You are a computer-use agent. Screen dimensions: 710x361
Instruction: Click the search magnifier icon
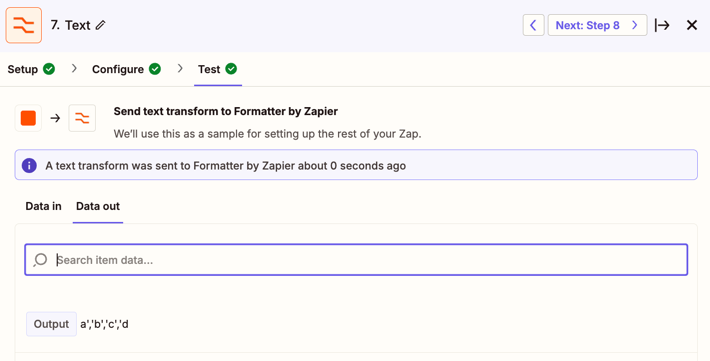coord(40,260)
